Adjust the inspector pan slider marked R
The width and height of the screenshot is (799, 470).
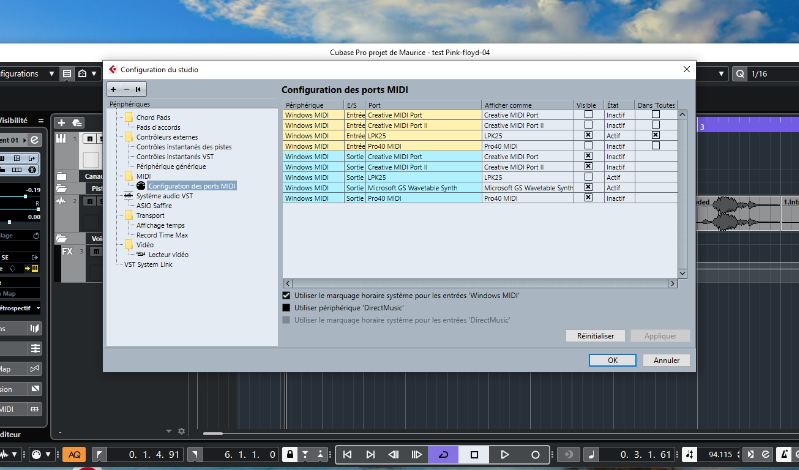pos(20,208)
